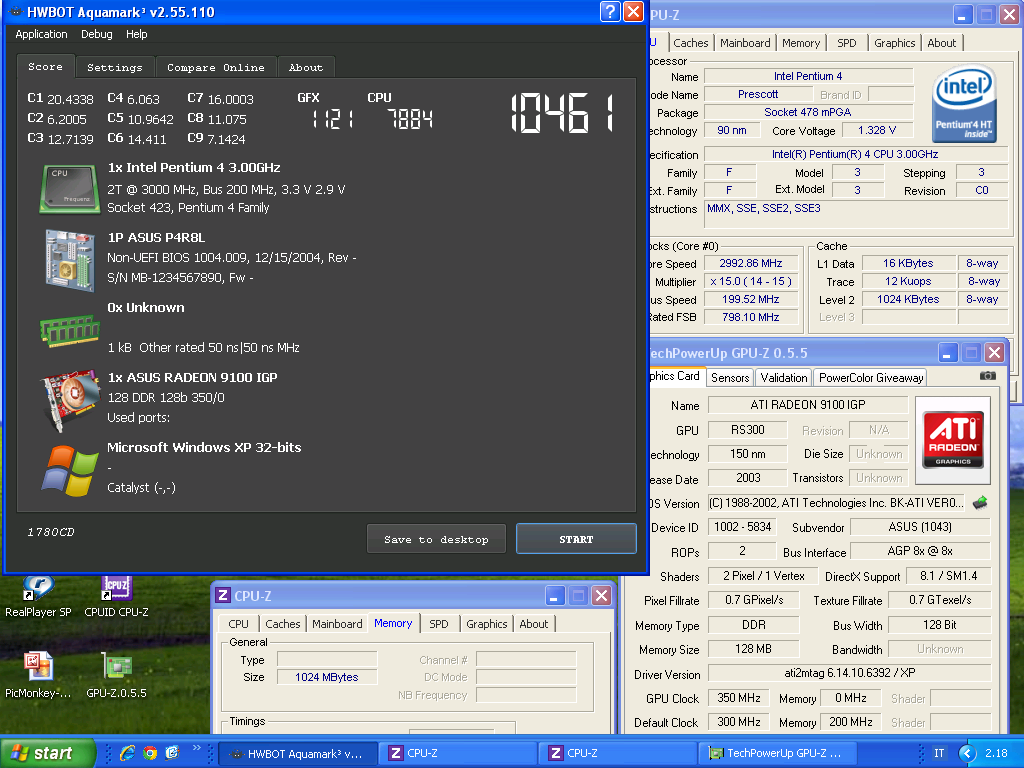The width and height of the screenshot is (1024, 768).
Task: Switch to the Compare Online tab
Action: [216, 67]
